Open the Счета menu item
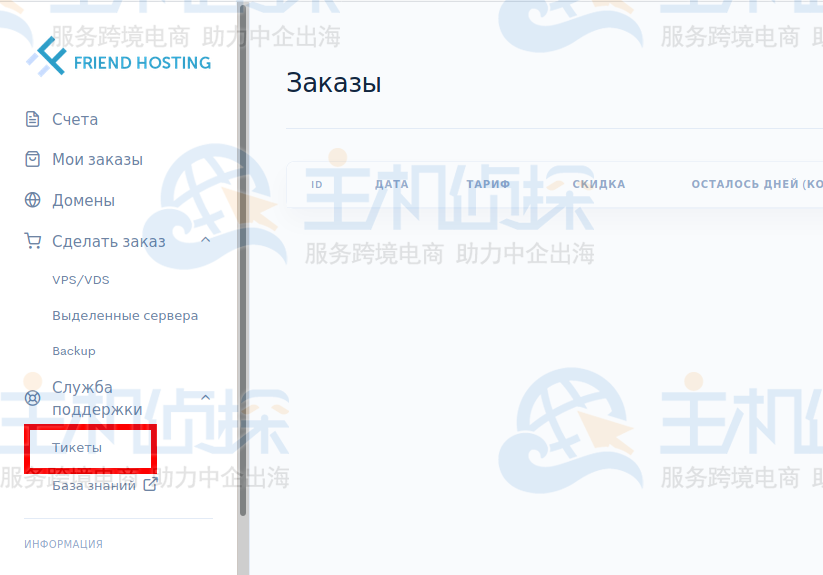 click(x=75, y=120)
